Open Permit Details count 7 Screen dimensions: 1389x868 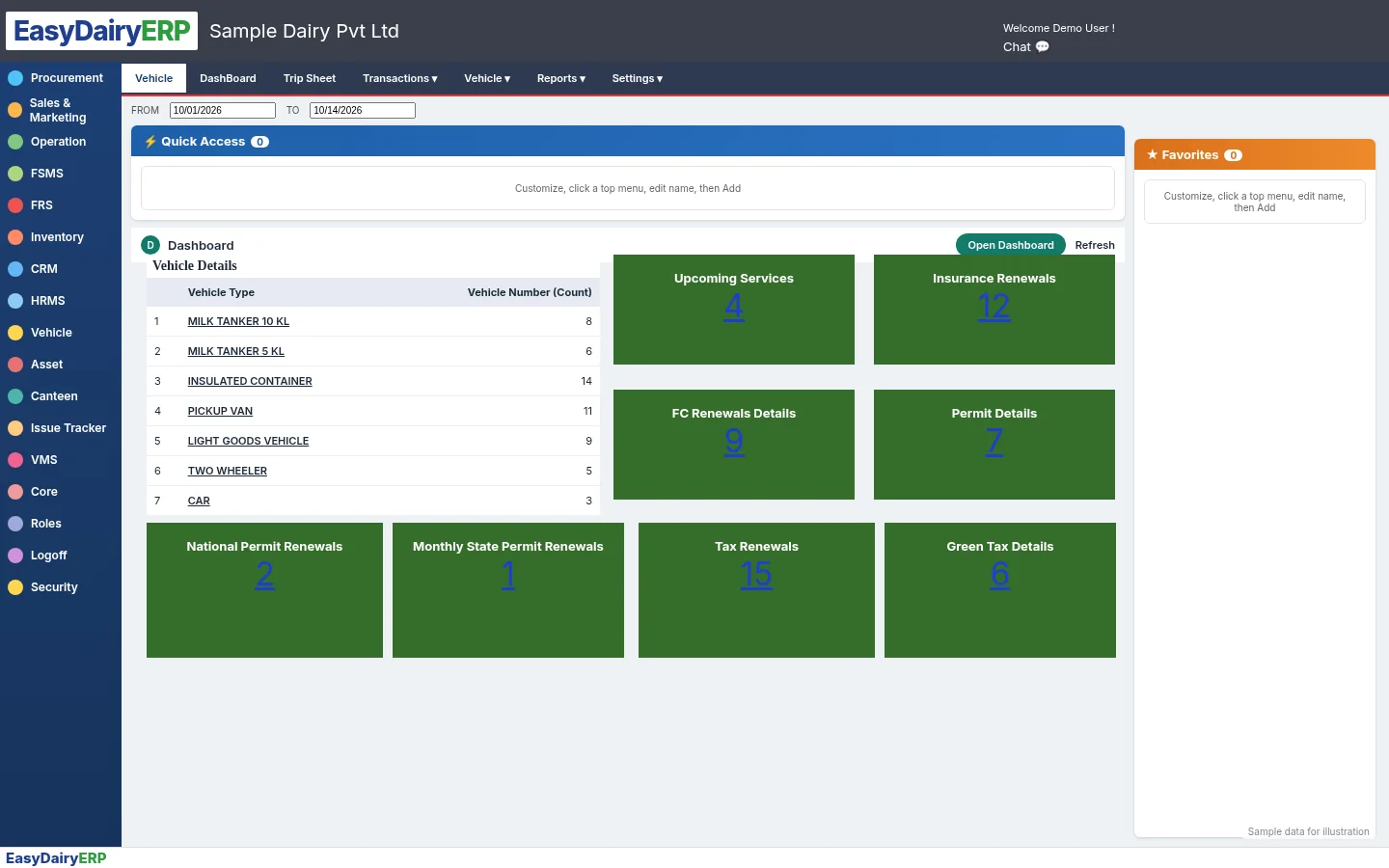(994, 442)
